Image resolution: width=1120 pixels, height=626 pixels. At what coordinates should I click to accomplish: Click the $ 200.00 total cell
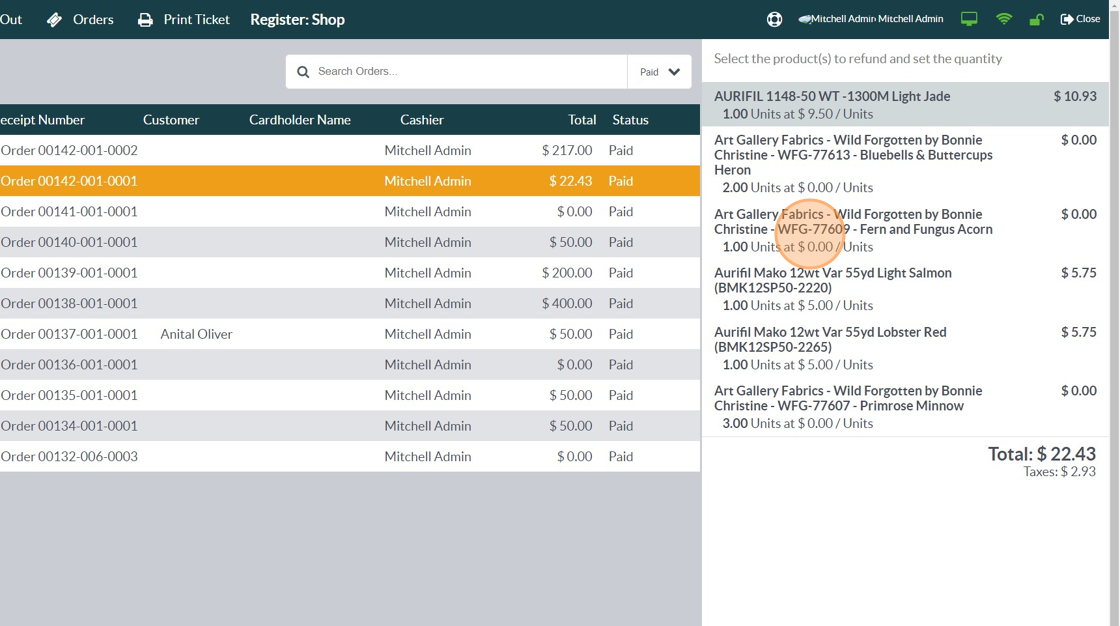tap(566, 273)
